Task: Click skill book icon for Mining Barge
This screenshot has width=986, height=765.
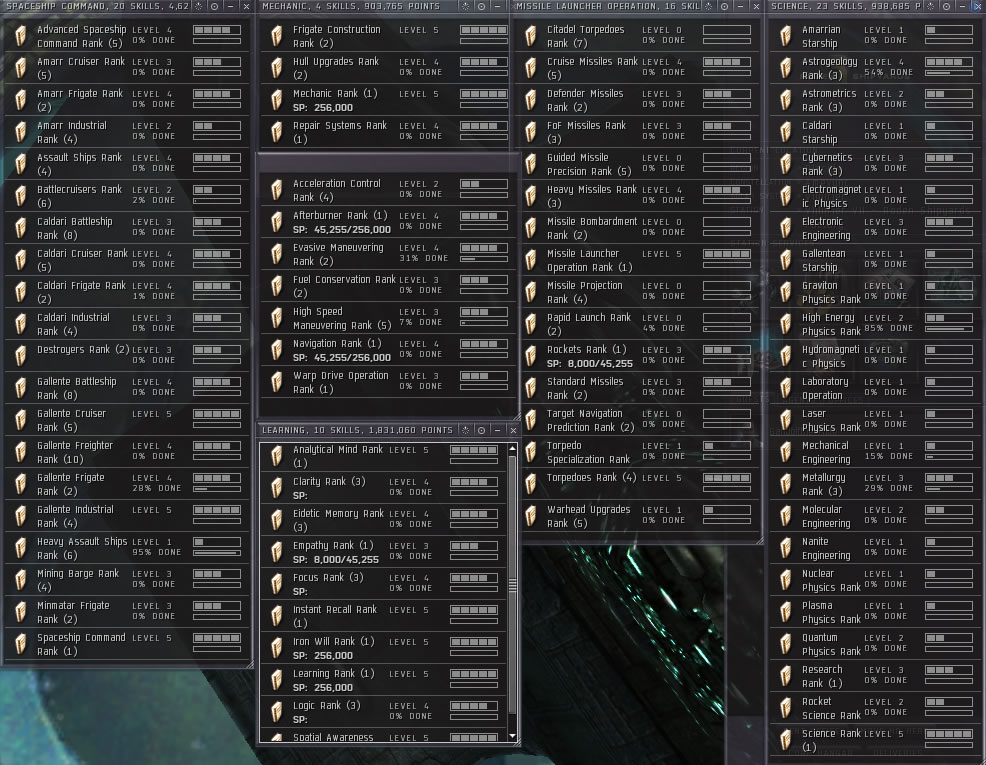Action: 21,580
